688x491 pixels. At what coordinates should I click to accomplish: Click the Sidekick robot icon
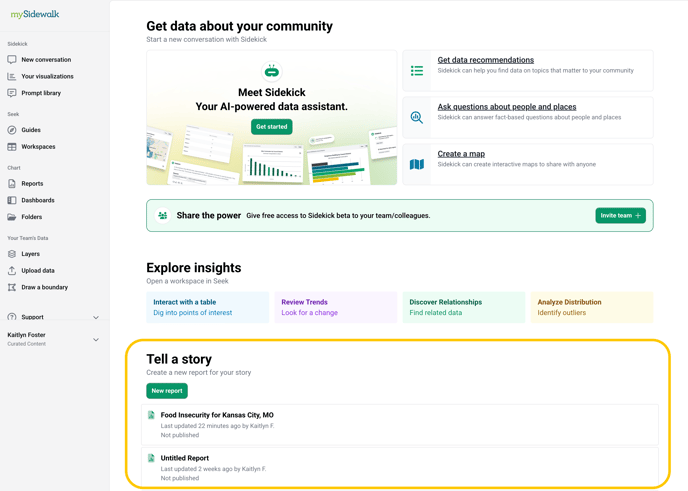272,72
